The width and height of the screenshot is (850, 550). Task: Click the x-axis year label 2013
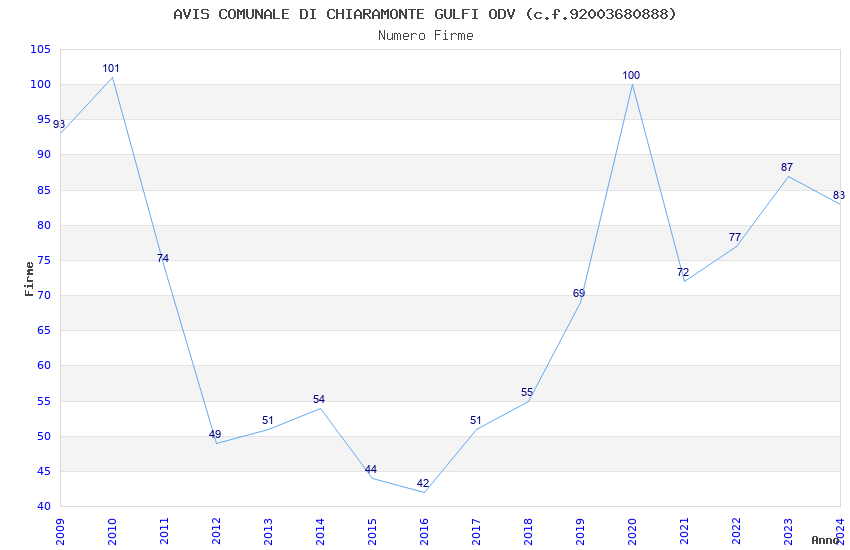point(268,531)
